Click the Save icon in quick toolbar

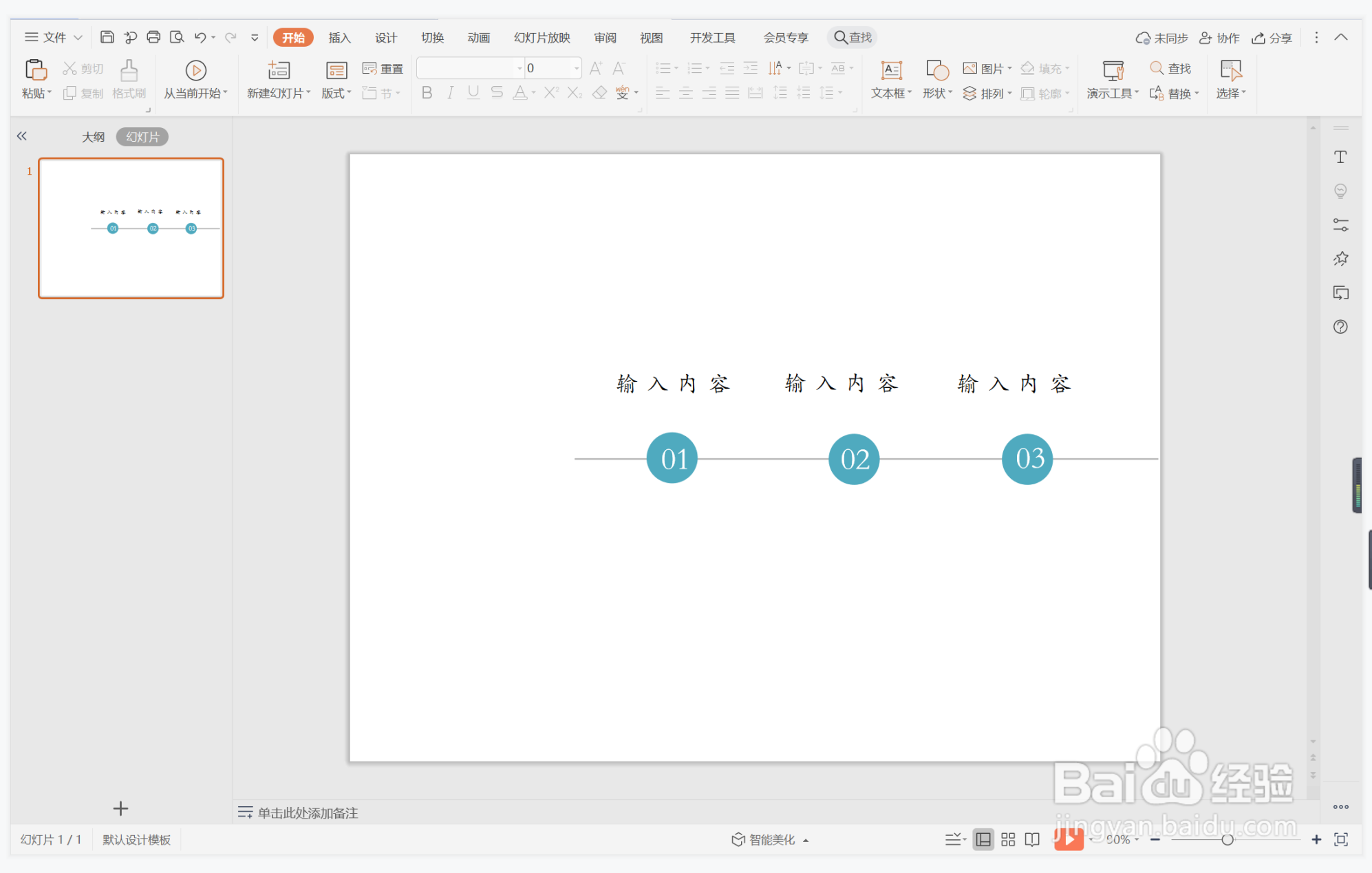107,37
